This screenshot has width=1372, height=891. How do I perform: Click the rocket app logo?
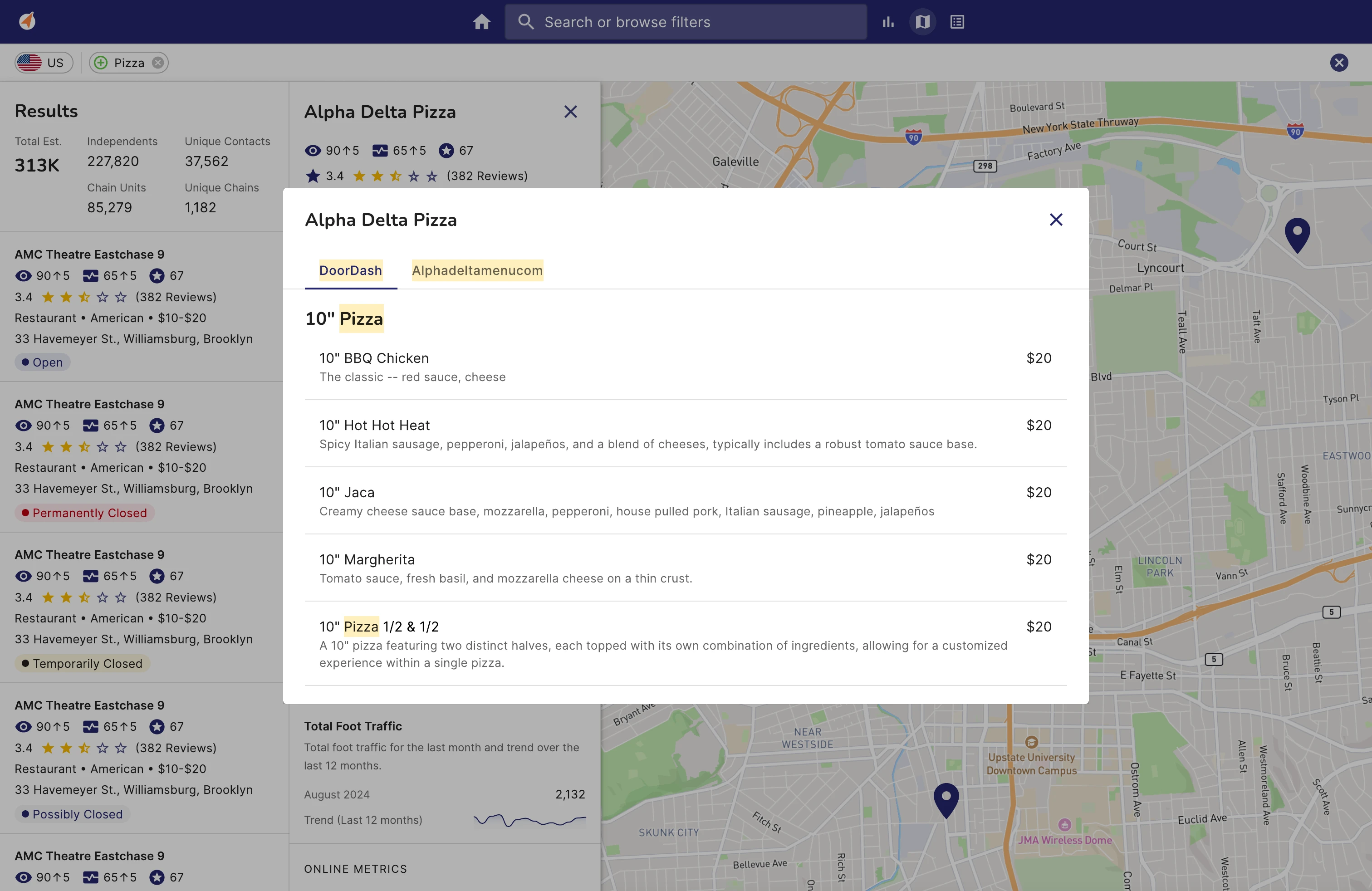pos(27,21)
